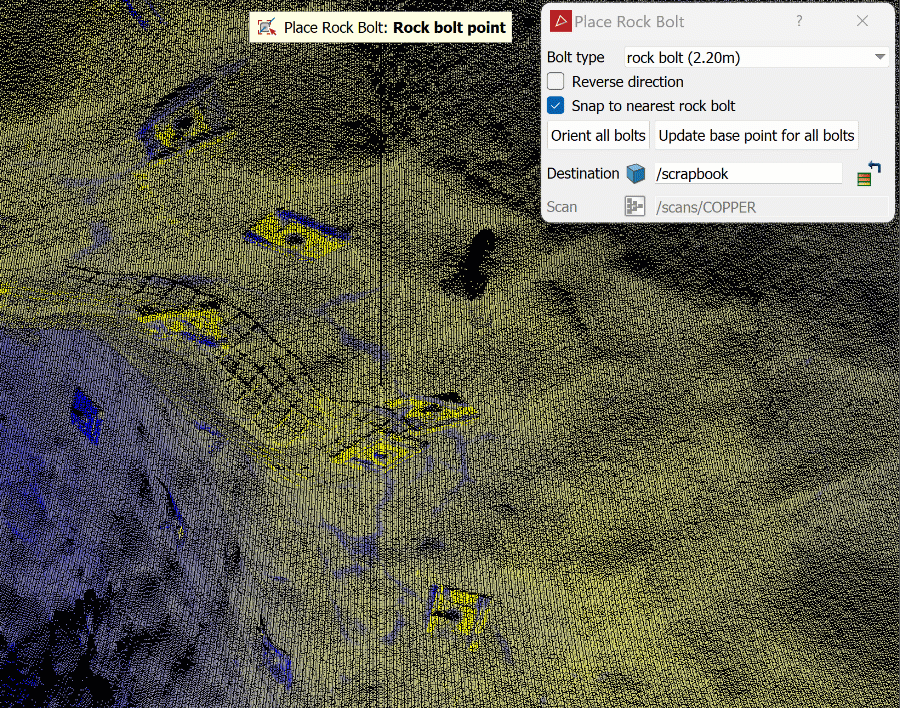This screenshot has width=900, height=708.
Task: Click the Scan hierarchy icon
Action: point(635,207)
